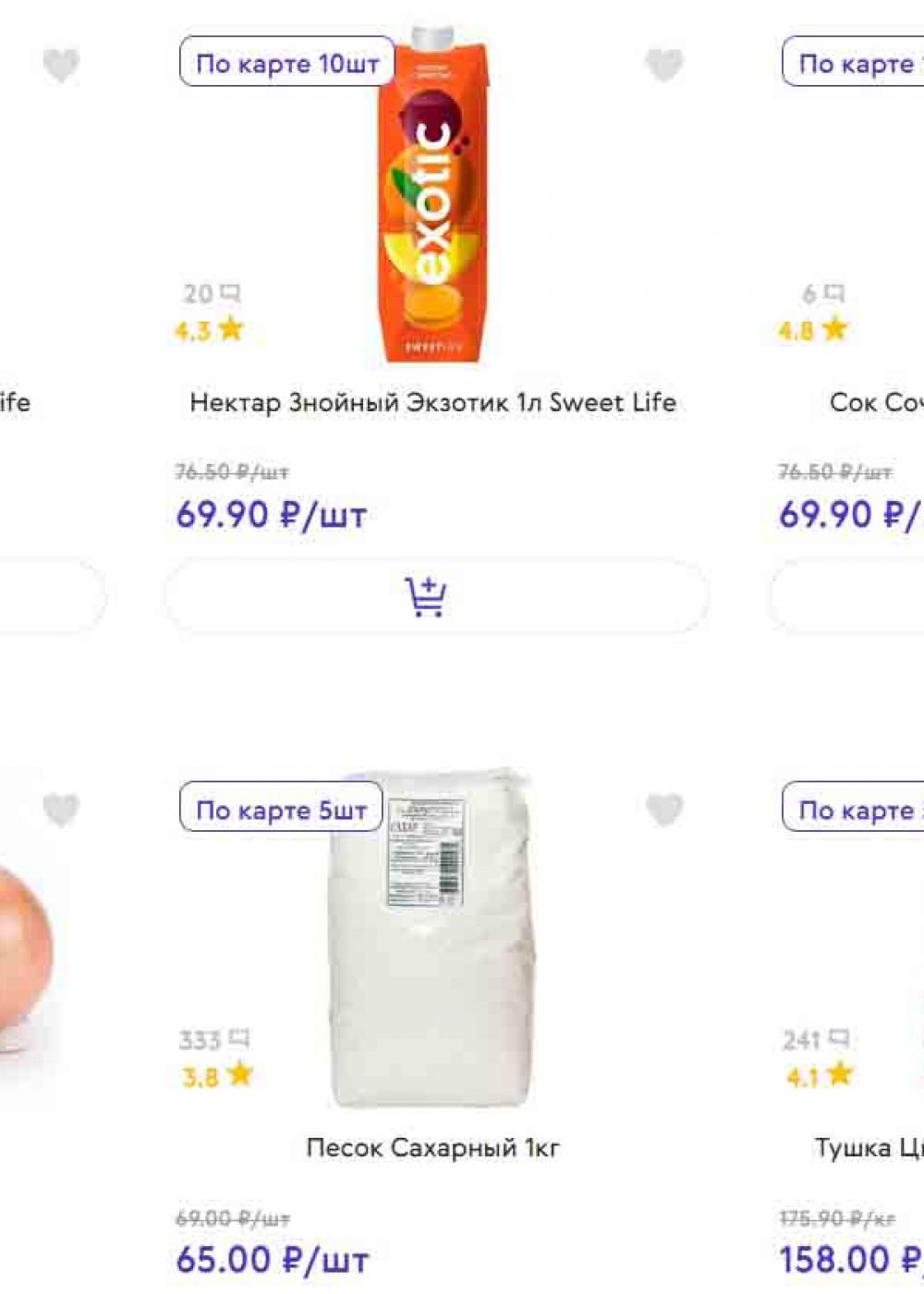The height and width of the screenshot is (1294, 924).
Task: Toggle heart icon above the onion image
Action: 61,811
